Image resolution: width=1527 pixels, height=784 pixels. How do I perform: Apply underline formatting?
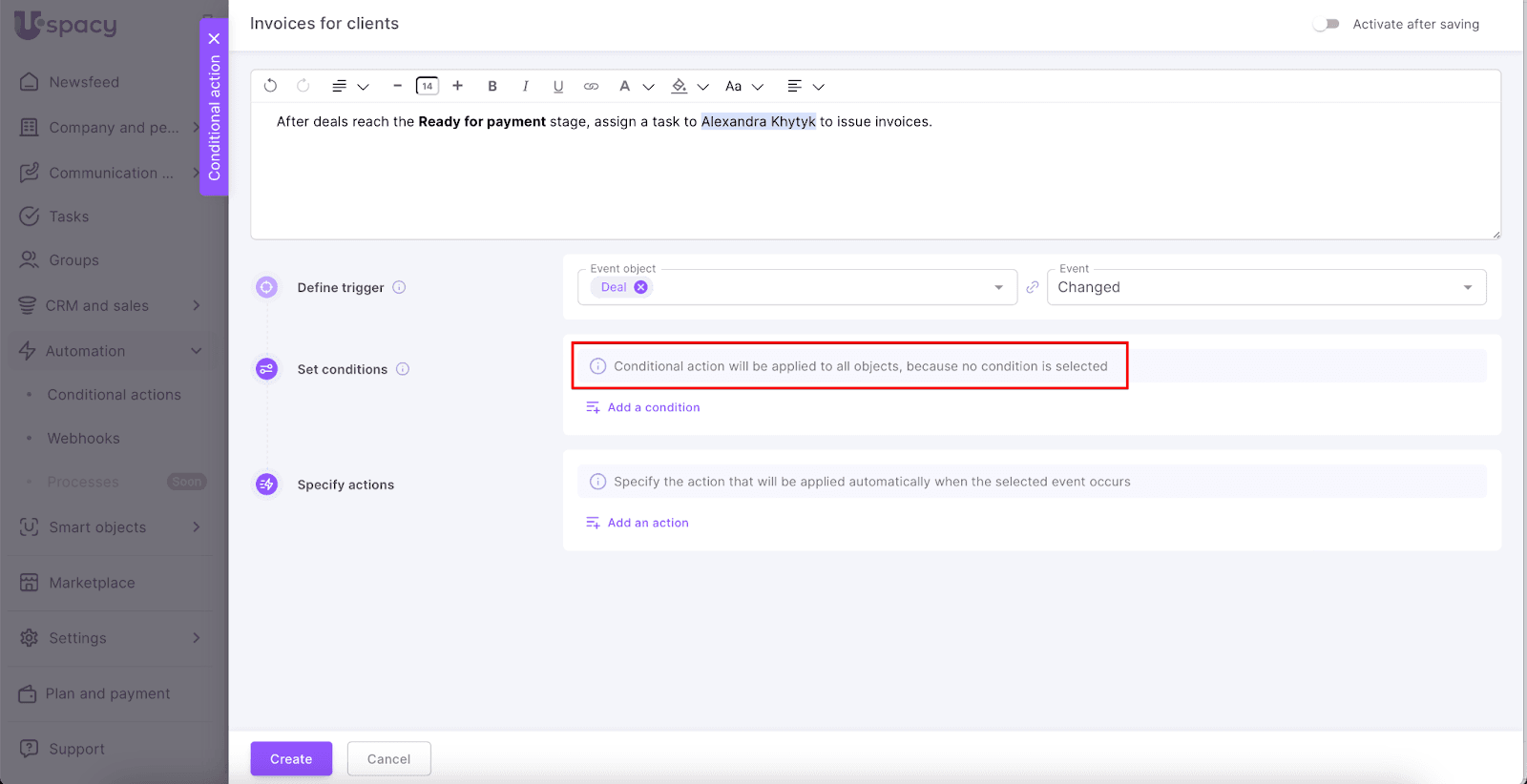point(558,86)
